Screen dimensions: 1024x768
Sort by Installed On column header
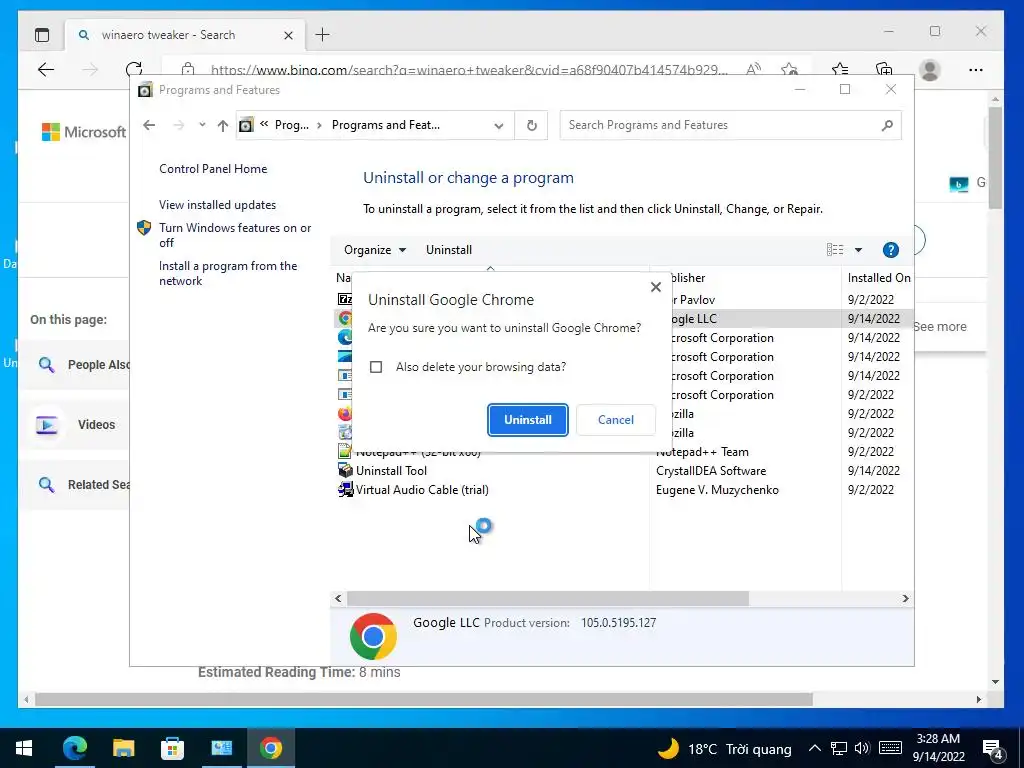(x=878, y=278)
